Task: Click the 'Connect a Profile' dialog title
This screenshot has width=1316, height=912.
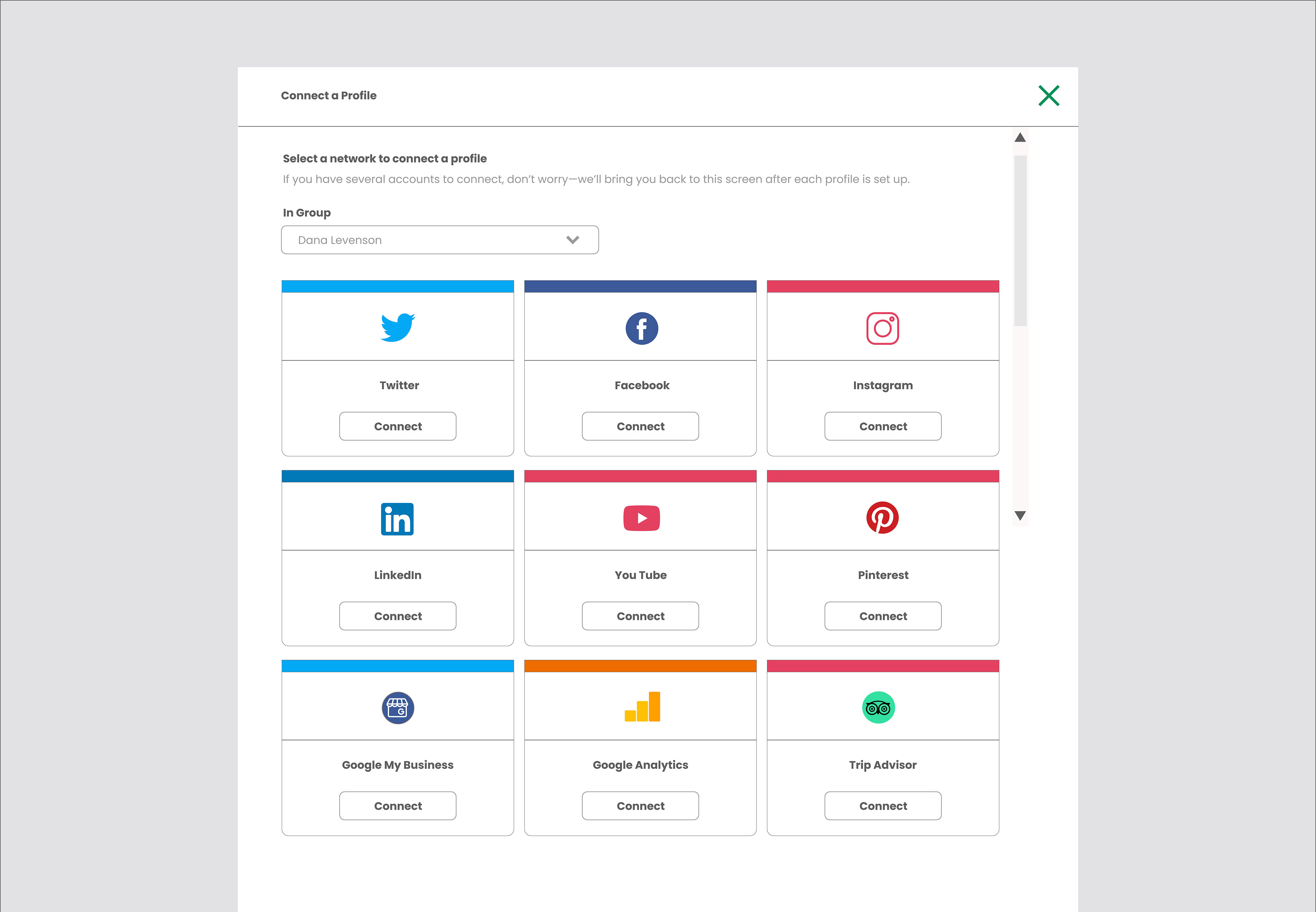Action: [x=329, y=96]
